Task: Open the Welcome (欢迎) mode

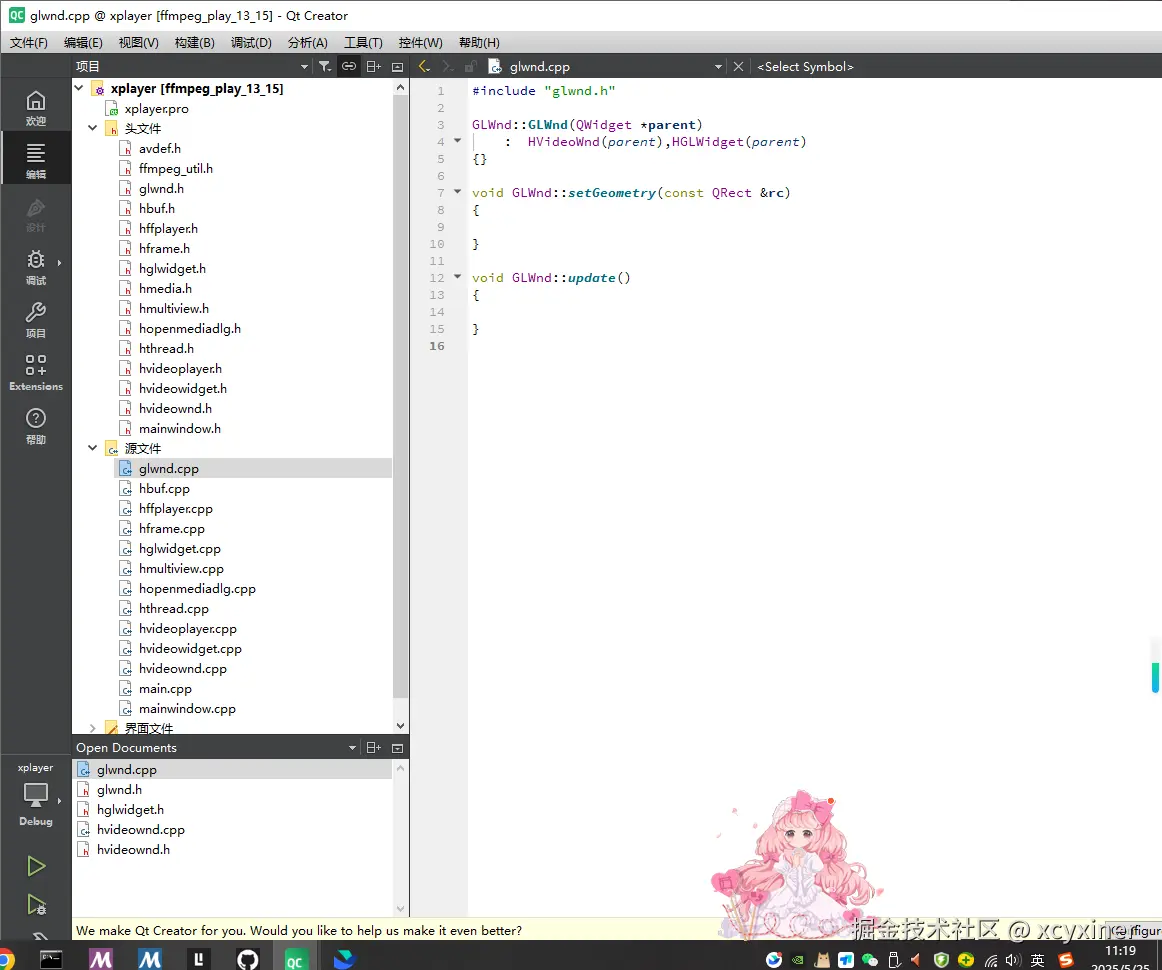Action: coord(36,108)
